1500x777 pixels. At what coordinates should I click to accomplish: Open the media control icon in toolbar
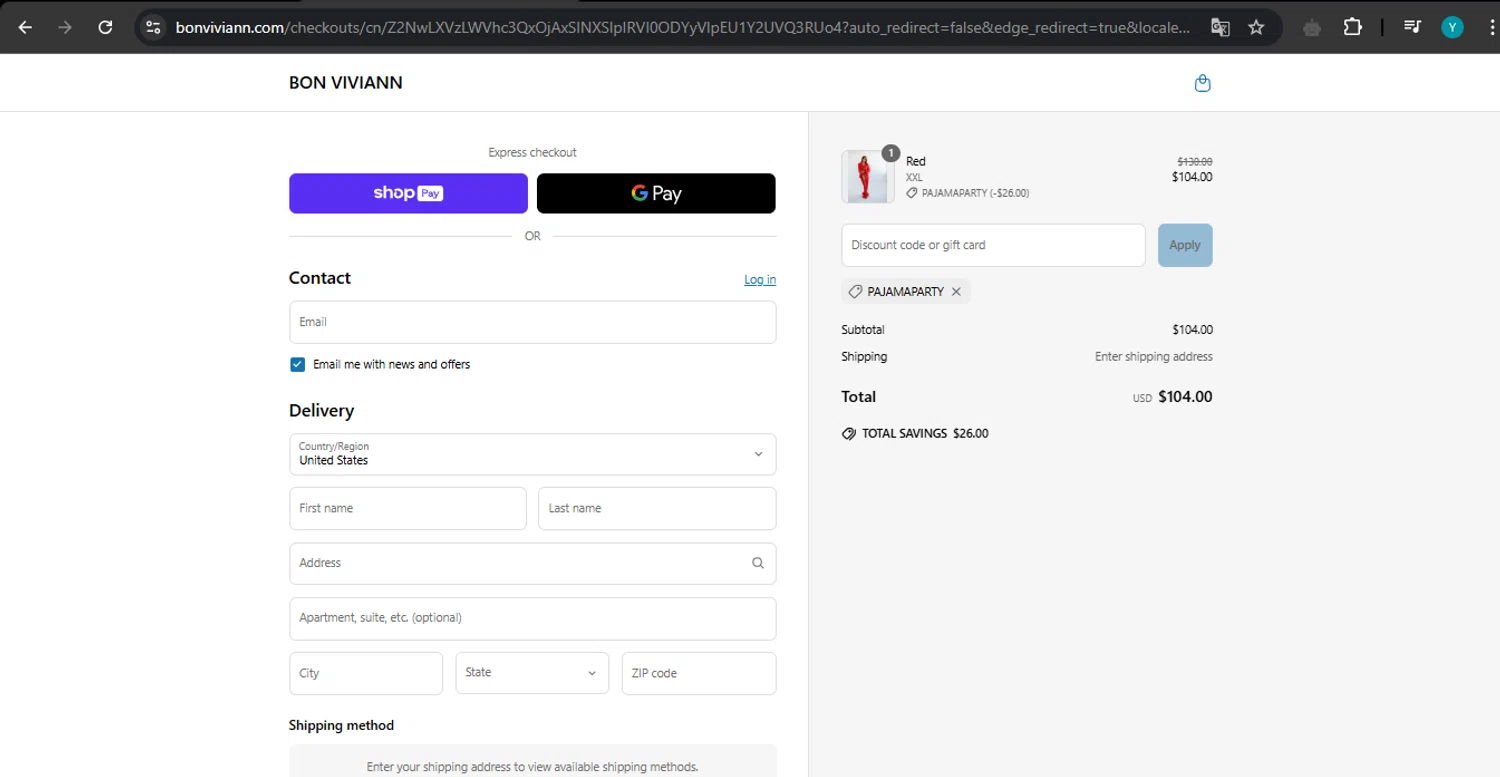tap(1412, 27)
